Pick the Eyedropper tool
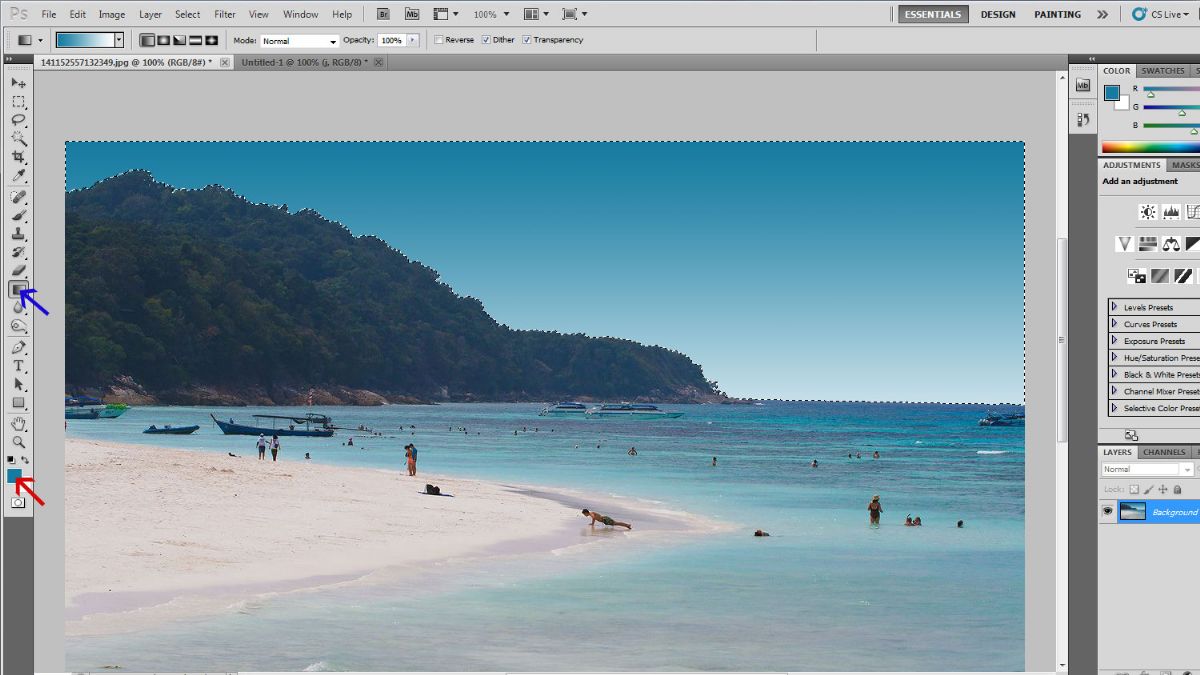 (18, 177)
